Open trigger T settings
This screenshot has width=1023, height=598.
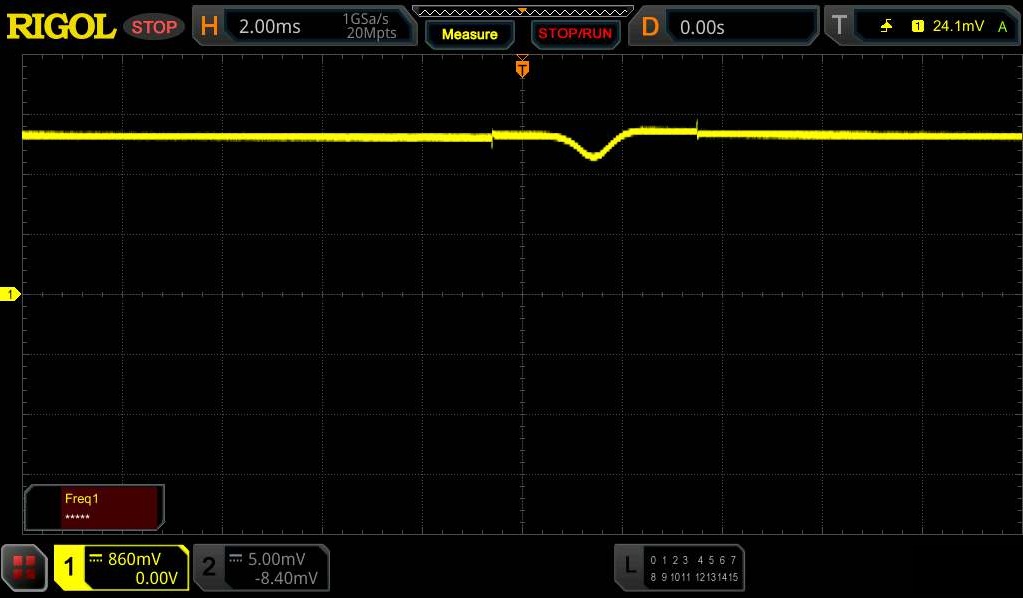point(839,26)
